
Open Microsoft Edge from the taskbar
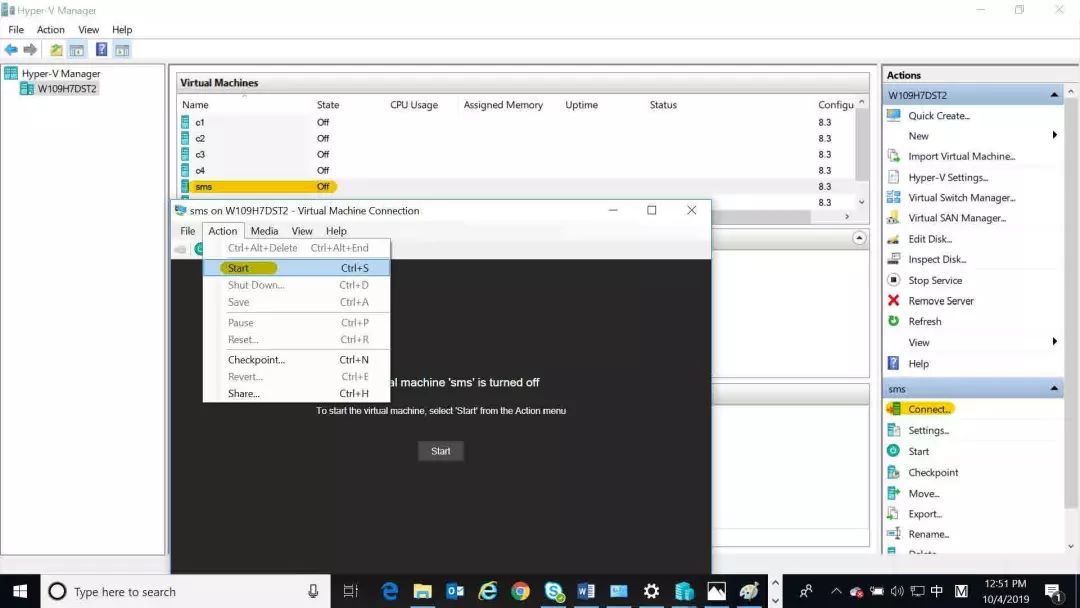click(x=390, y=591)
